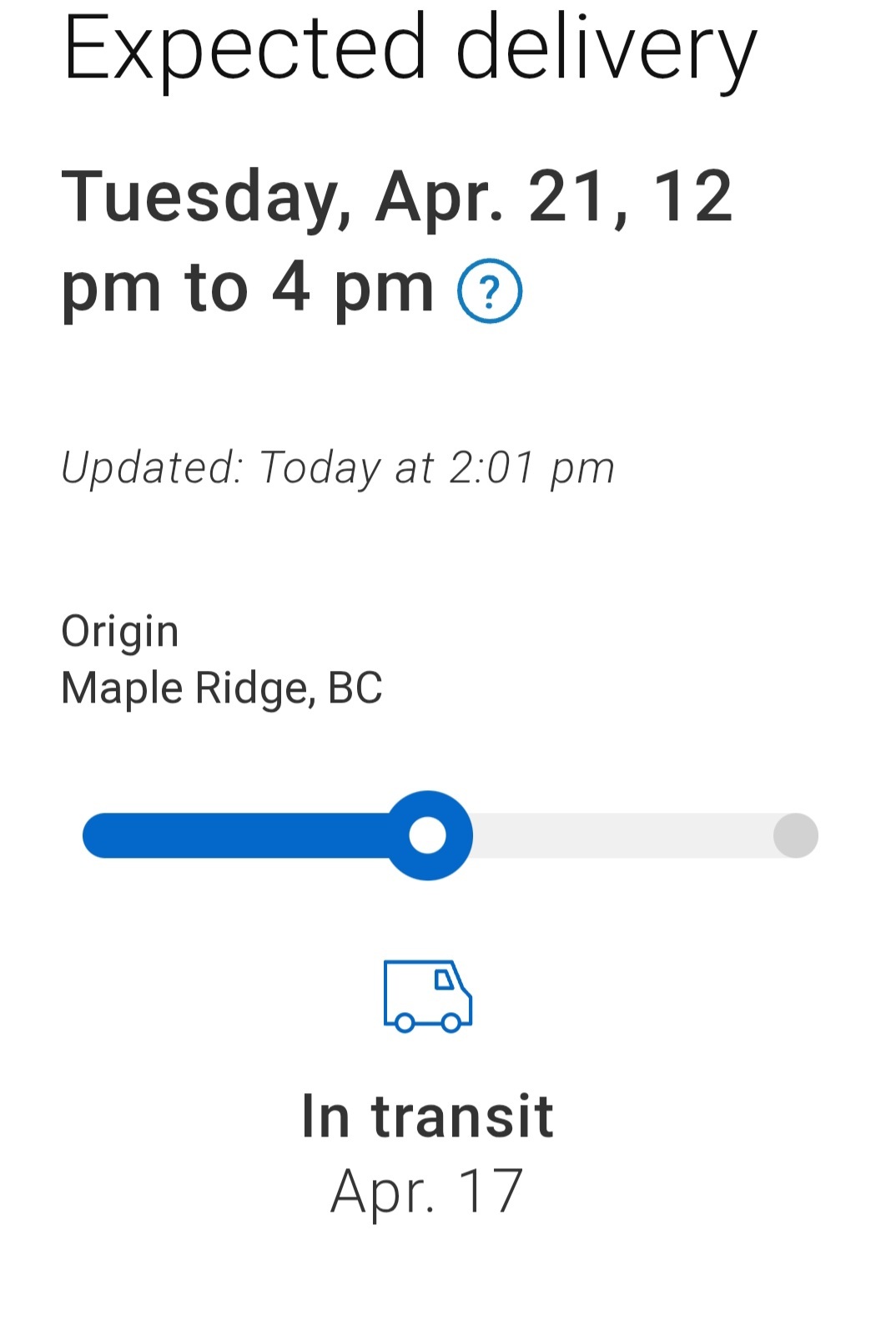Click the gray endpoint dot of tracker
This screenshot has width=896, height=1331.
tap(795, 835)
